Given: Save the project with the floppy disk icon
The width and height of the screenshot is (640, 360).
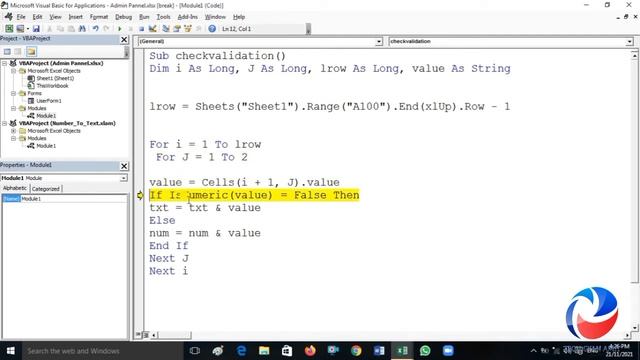Looking at the screenshot, I should pos(36,29).
